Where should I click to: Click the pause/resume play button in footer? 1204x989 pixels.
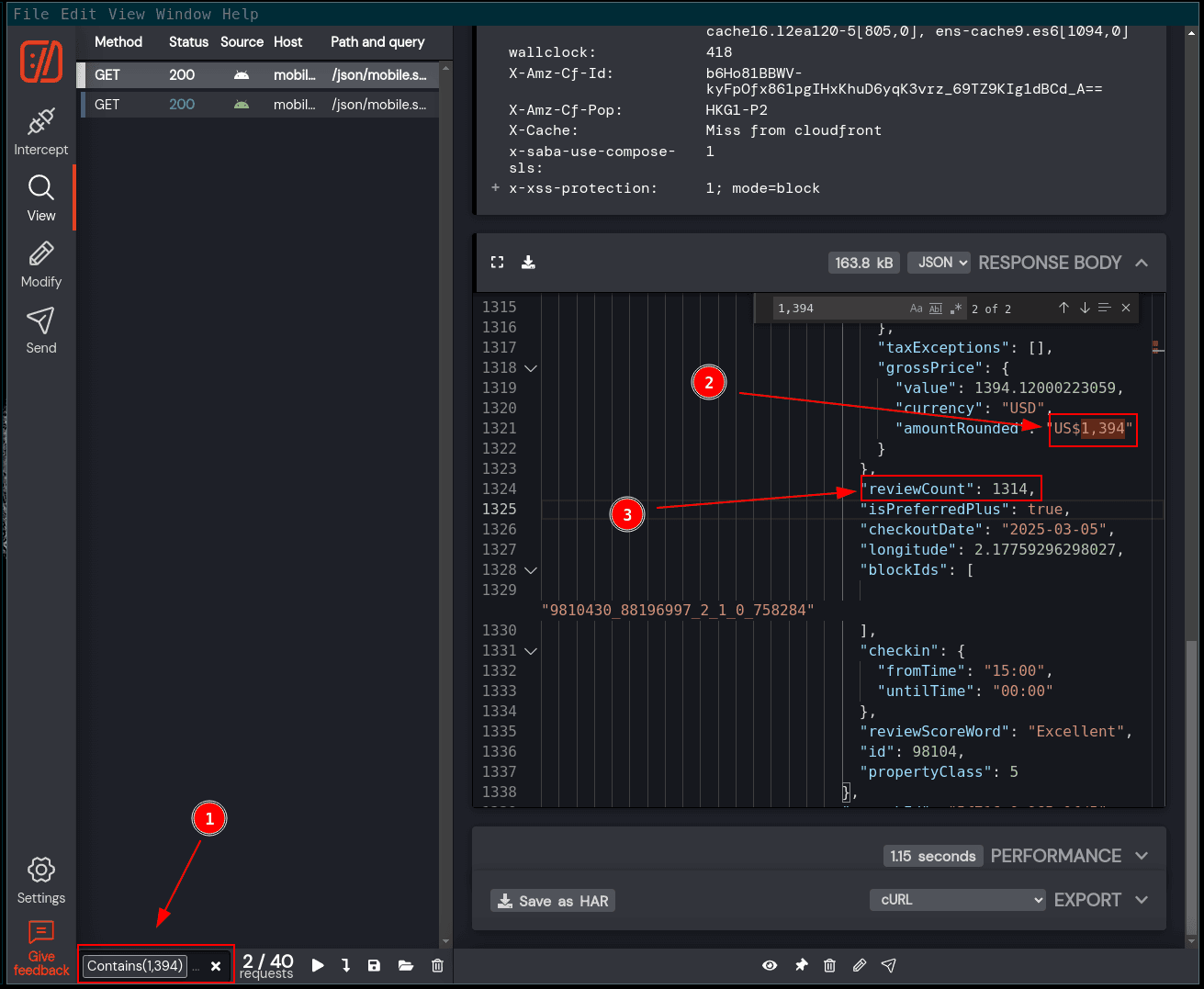(318, 965)
